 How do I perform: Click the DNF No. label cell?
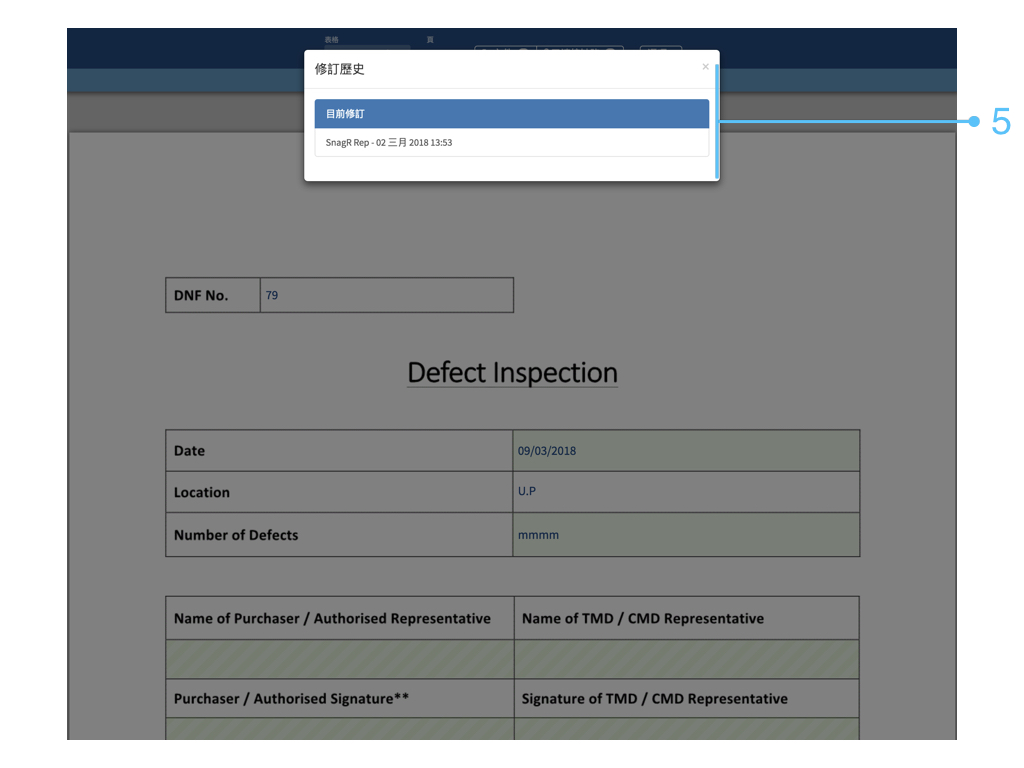[x=213, y=295]
